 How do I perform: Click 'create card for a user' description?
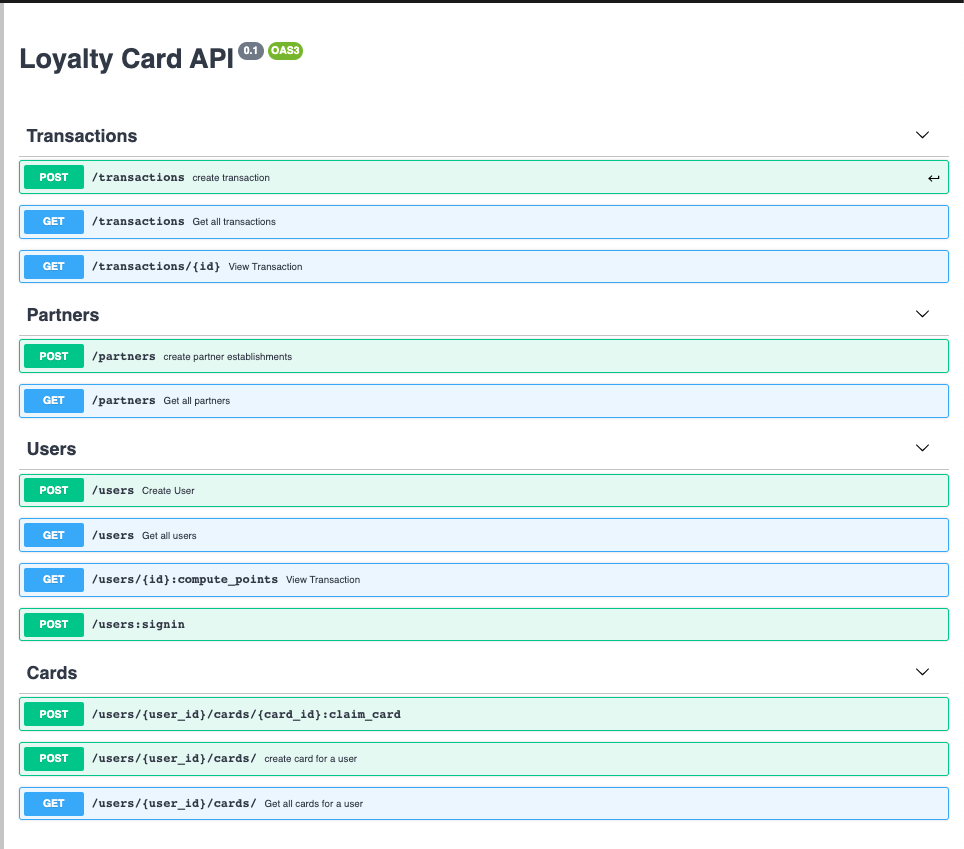click(310, 759)
